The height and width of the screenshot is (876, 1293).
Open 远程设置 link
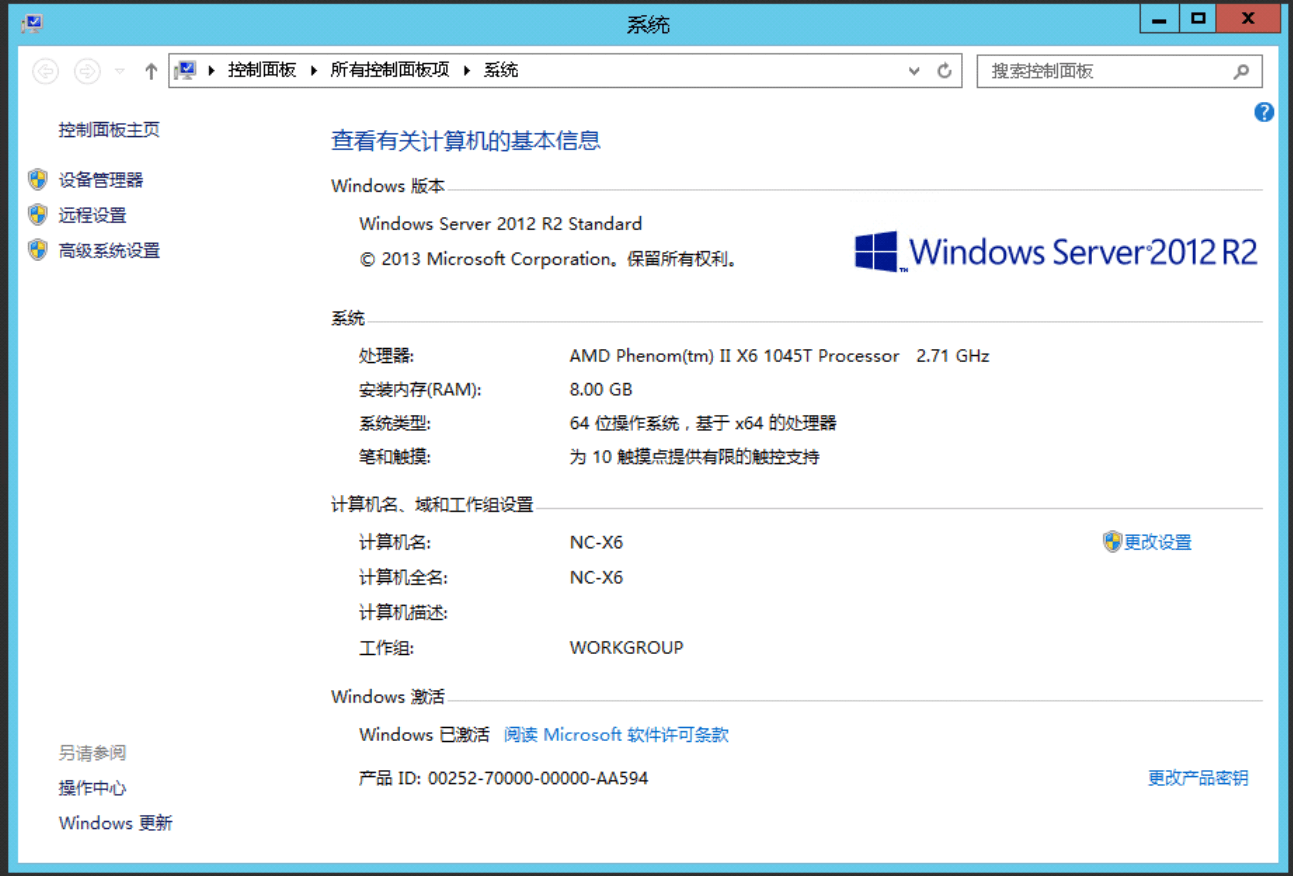(92, 215)
